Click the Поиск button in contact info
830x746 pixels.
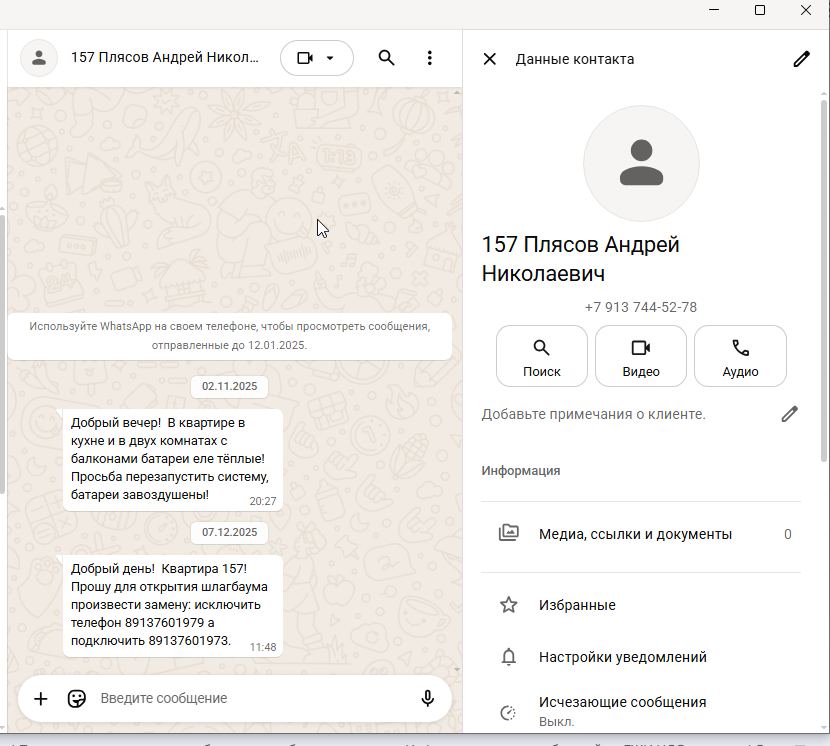point(542,356)
